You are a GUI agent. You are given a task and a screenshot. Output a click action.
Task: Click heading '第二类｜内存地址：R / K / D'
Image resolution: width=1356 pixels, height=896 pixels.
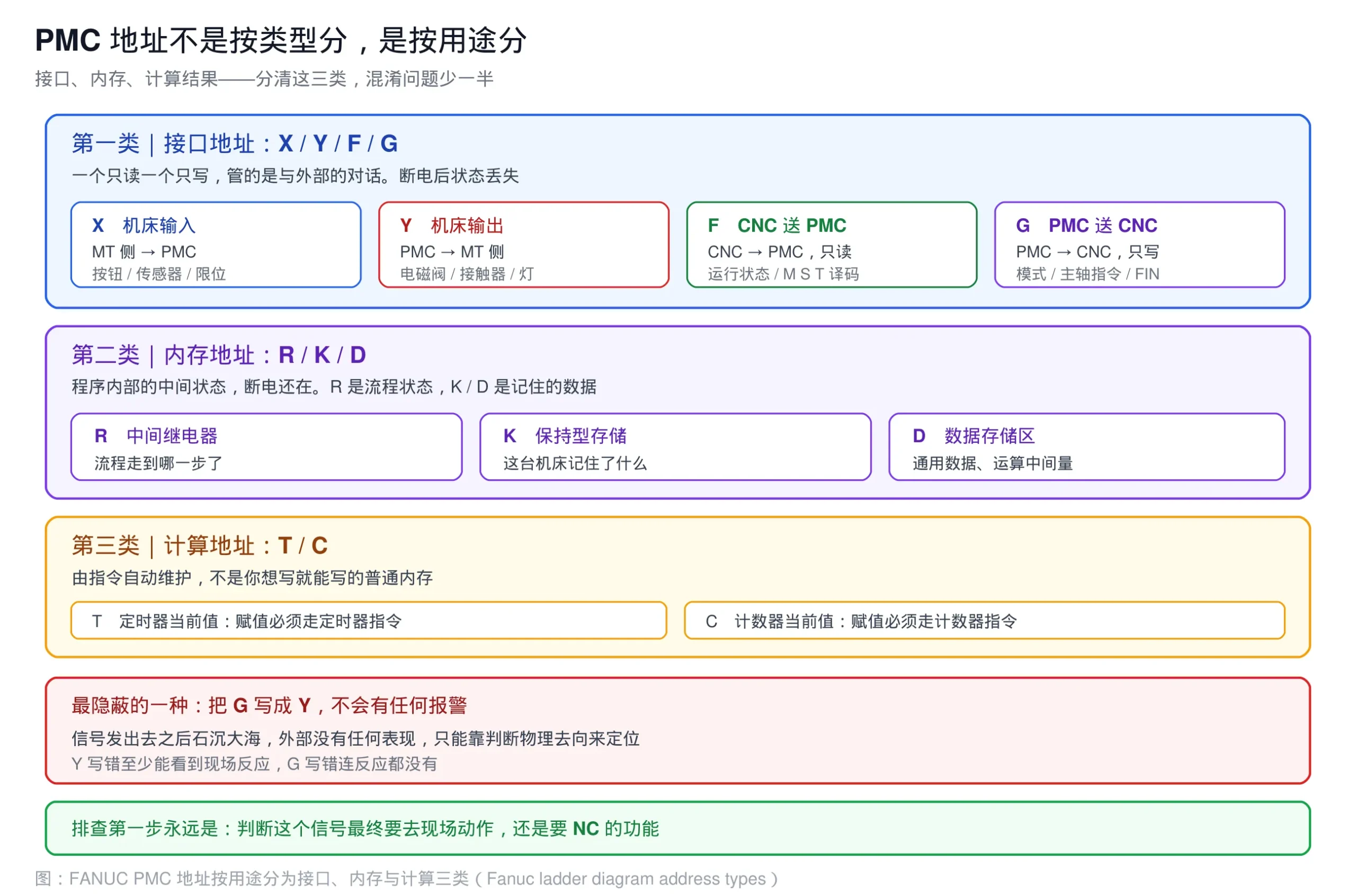[219, 355]
